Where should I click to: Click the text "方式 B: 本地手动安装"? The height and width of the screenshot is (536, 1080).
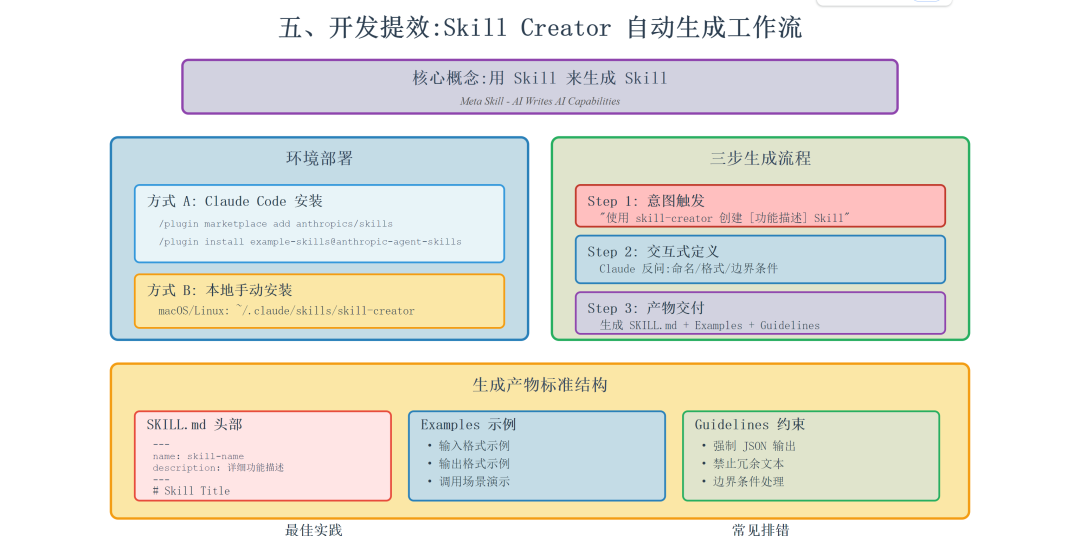coord(220,290)
